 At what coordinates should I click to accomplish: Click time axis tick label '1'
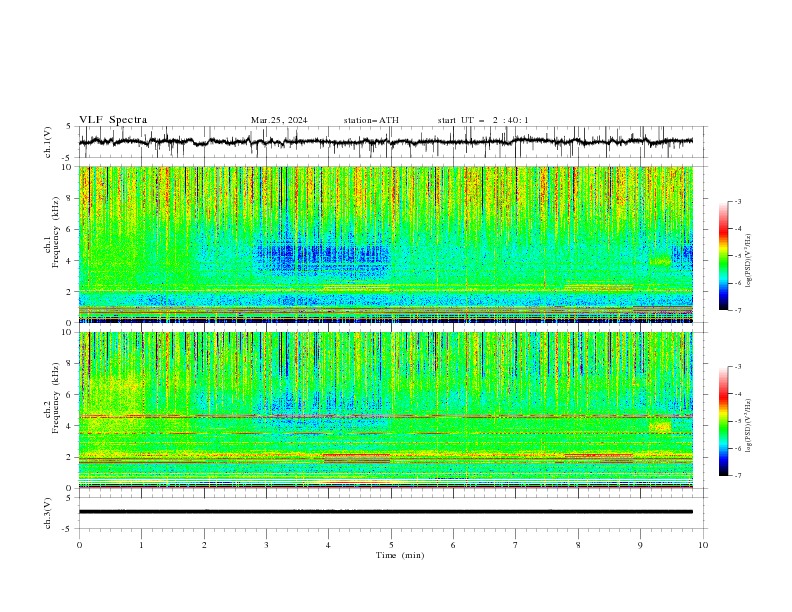(x=141, y=545)
